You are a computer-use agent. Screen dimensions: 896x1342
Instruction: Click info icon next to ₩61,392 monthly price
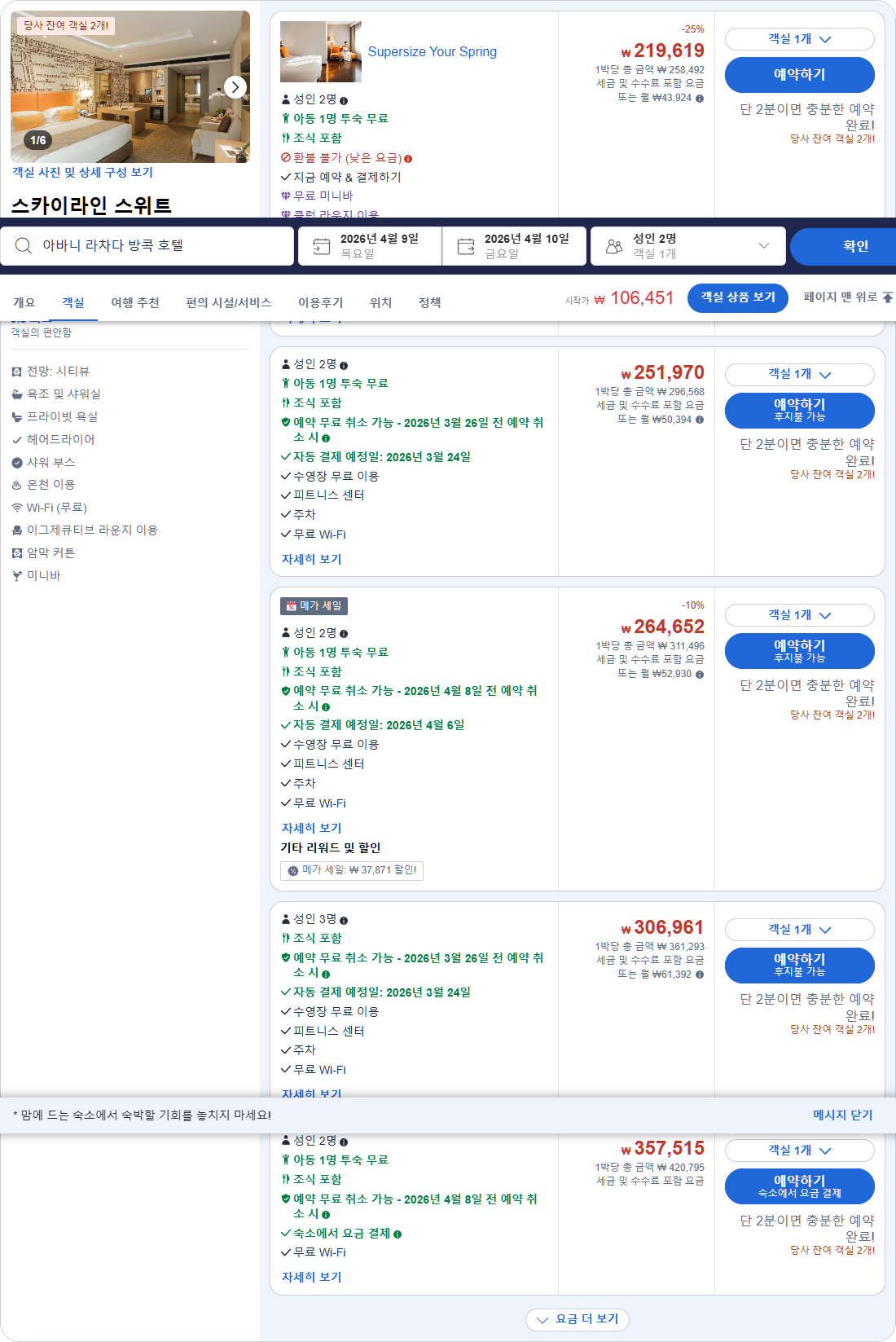click(x=700, y=975)
